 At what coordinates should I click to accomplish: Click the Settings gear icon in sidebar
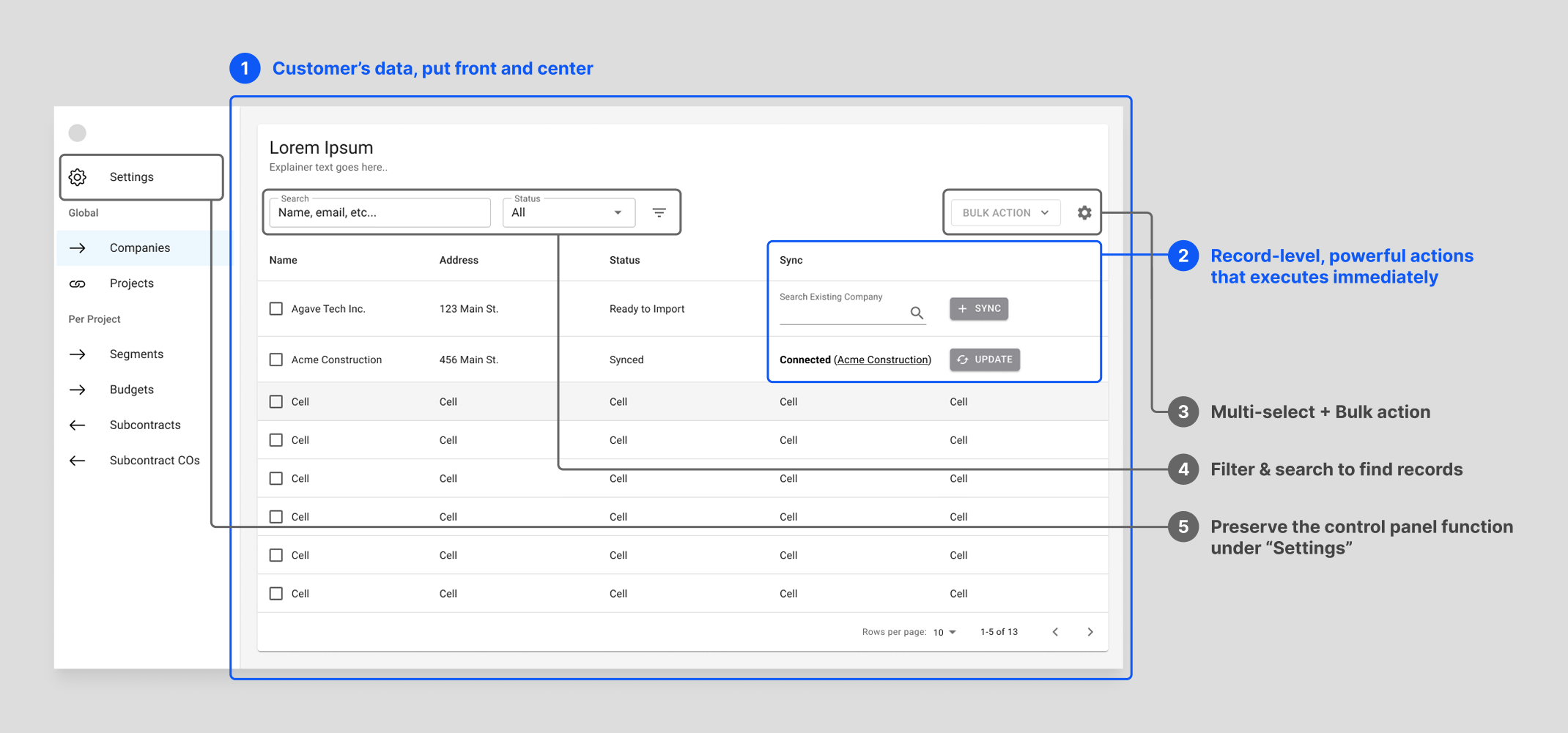point(77,176)
